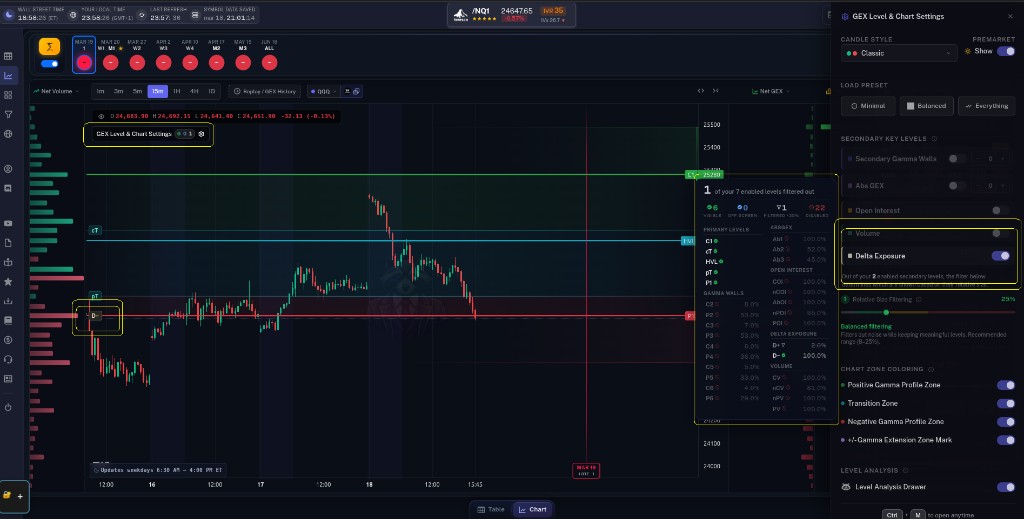Toggle Negative Gamma Profile Zone coloring

1006,422
